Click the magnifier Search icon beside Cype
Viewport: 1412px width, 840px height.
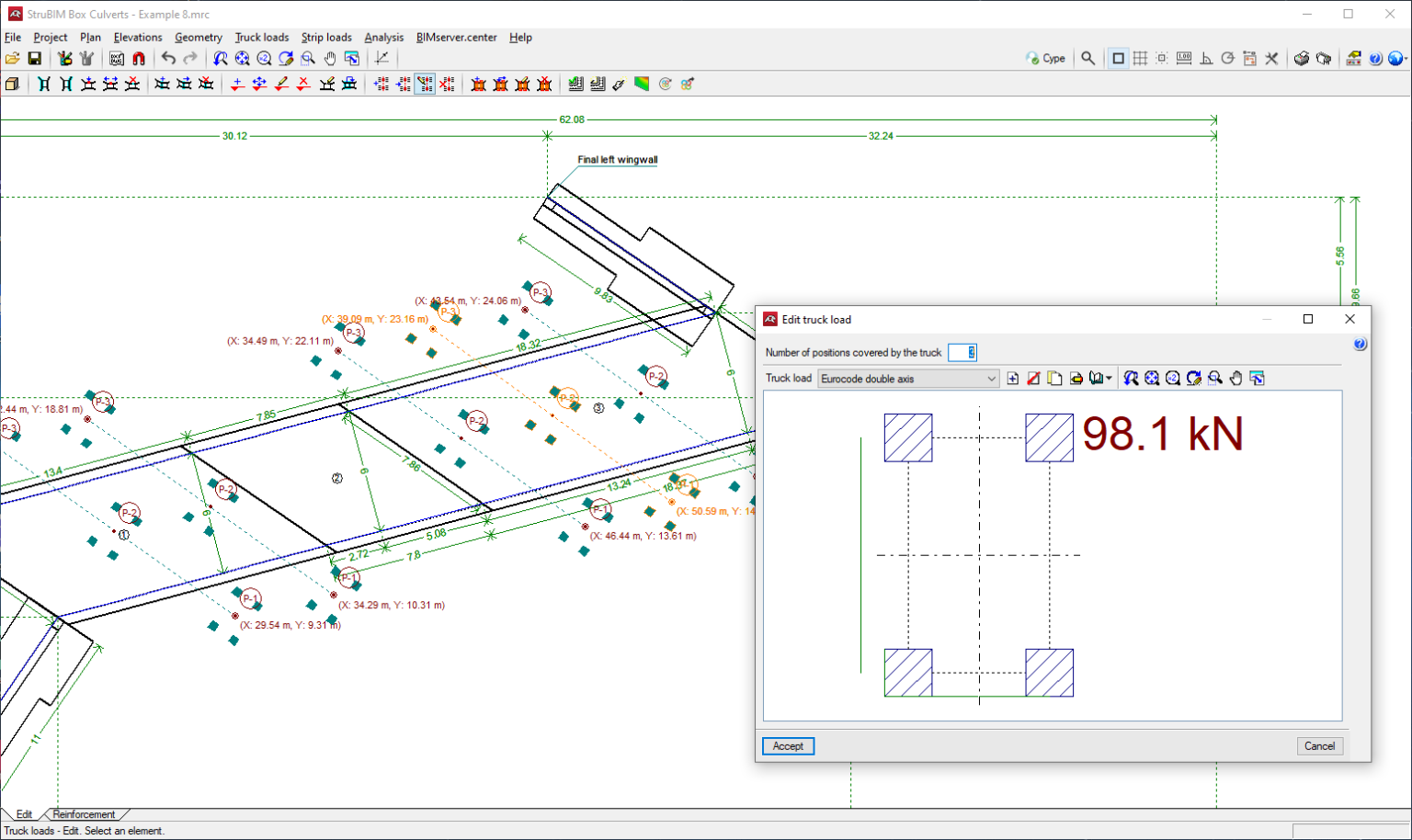[x=1088, y=58]
